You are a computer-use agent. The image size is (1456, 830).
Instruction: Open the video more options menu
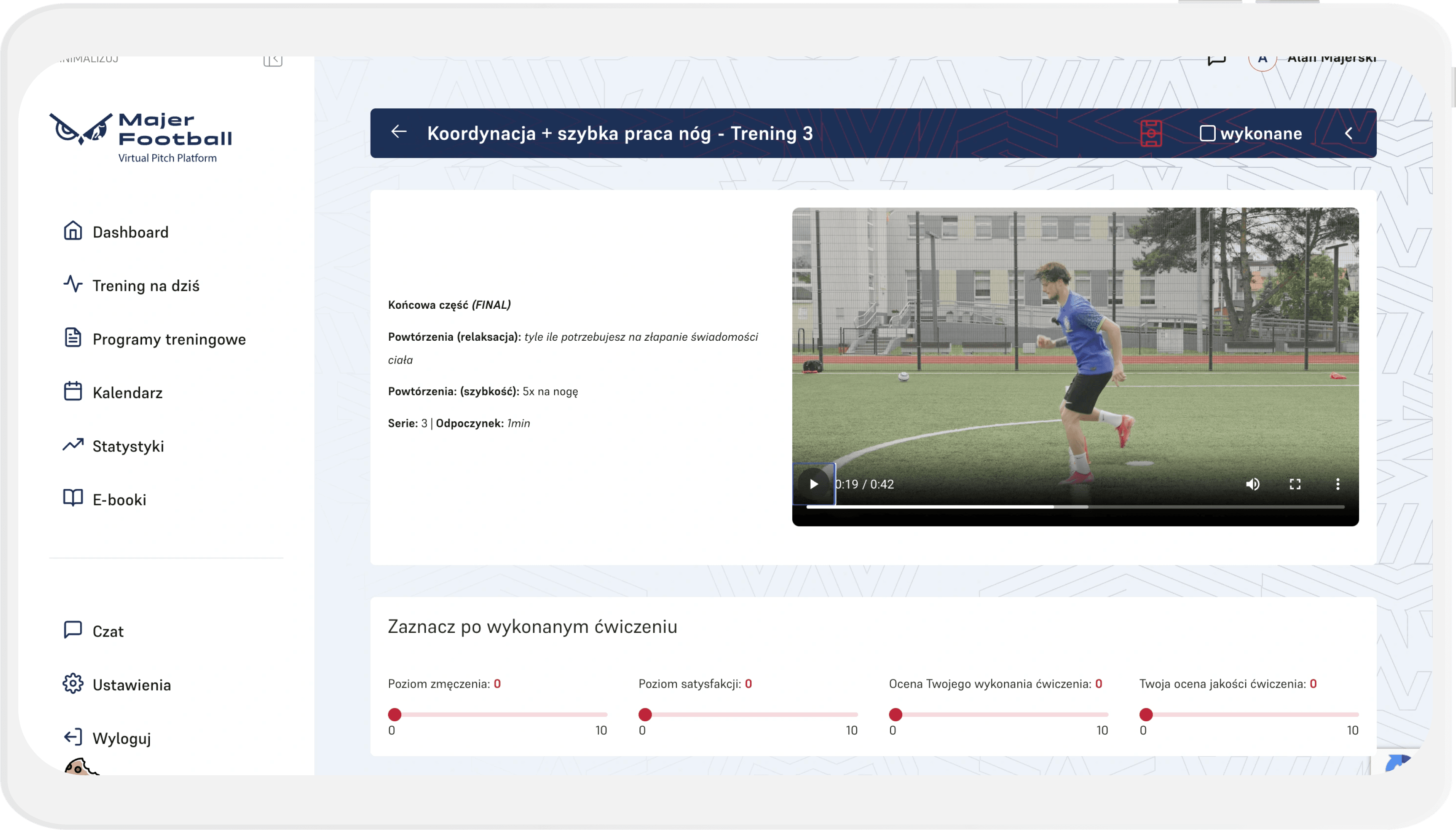pos(1337,484)
